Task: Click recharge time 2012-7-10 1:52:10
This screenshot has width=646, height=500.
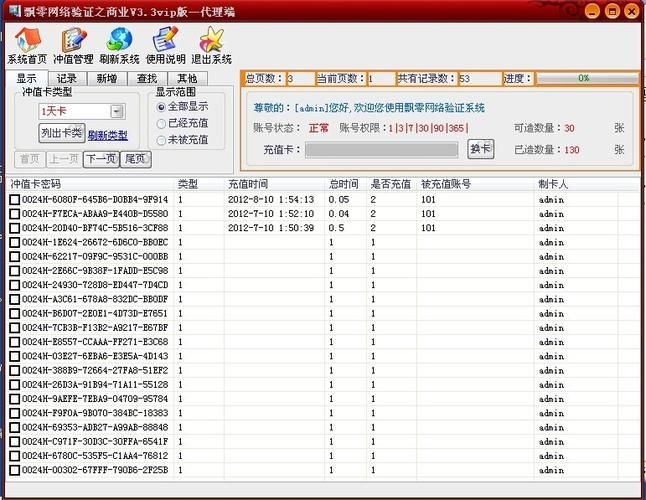Action: [271, 214]
